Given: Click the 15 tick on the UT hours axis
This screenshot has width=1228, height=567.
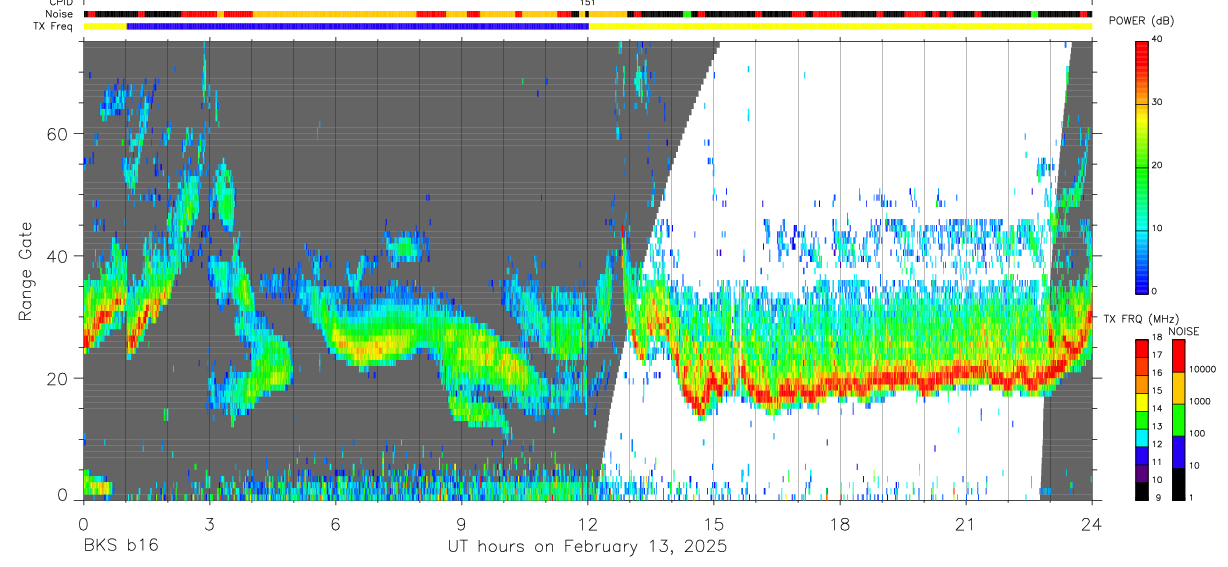Looking at the screenshot, I should (714, 524).
